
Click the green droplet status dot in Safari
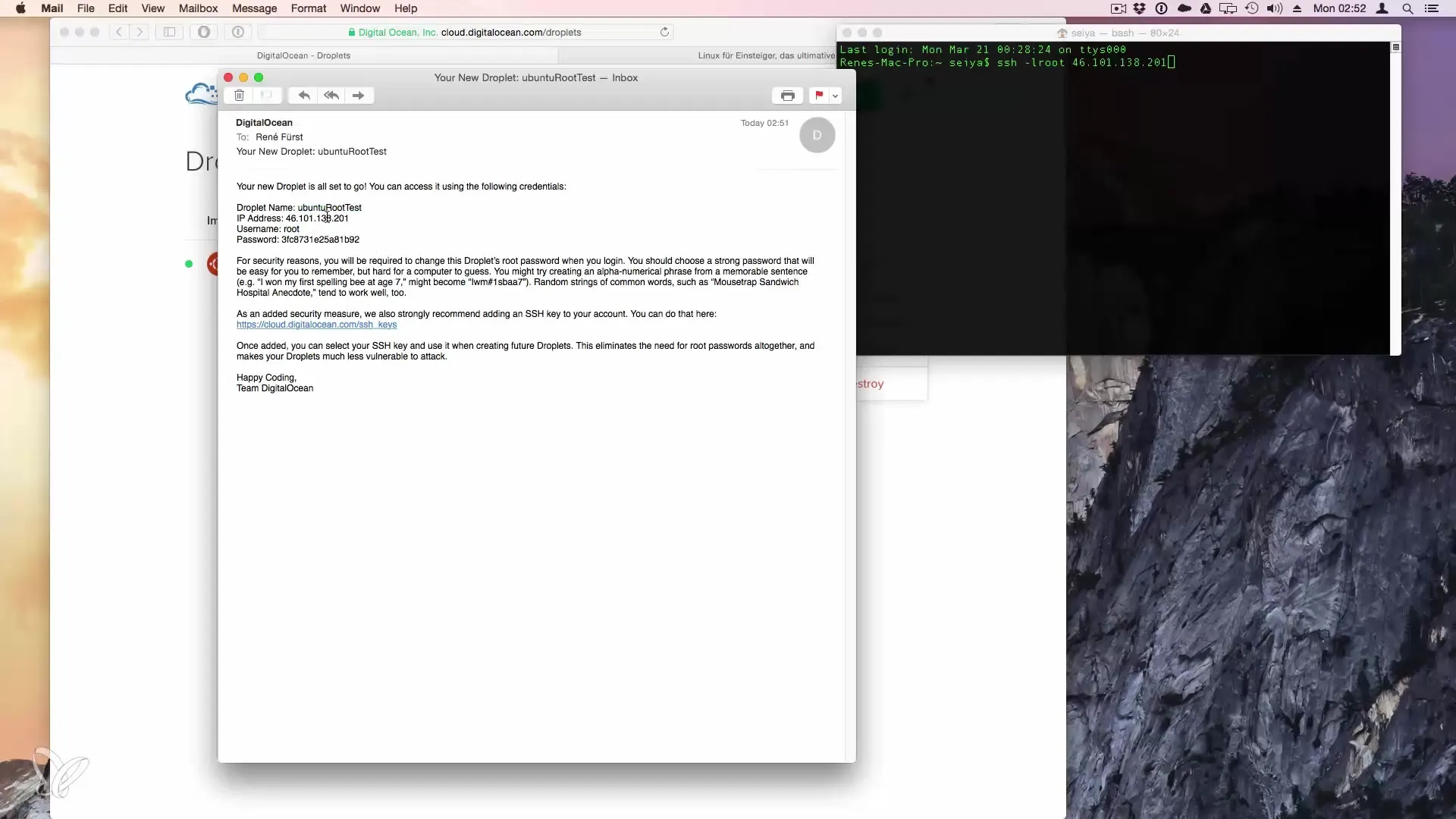coord(189,264)
